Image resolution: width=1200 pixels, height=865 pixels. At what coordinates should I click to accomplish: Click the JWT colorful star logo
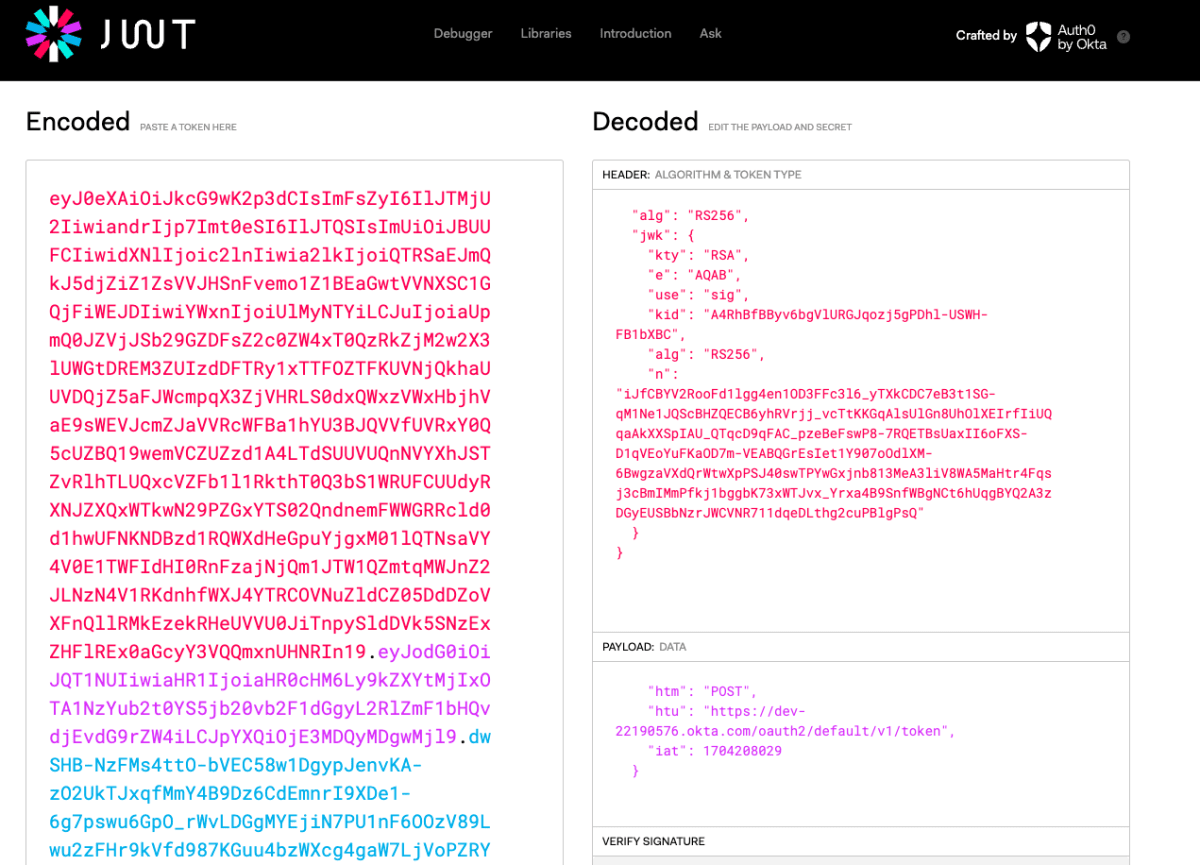(x=53, y=33)
